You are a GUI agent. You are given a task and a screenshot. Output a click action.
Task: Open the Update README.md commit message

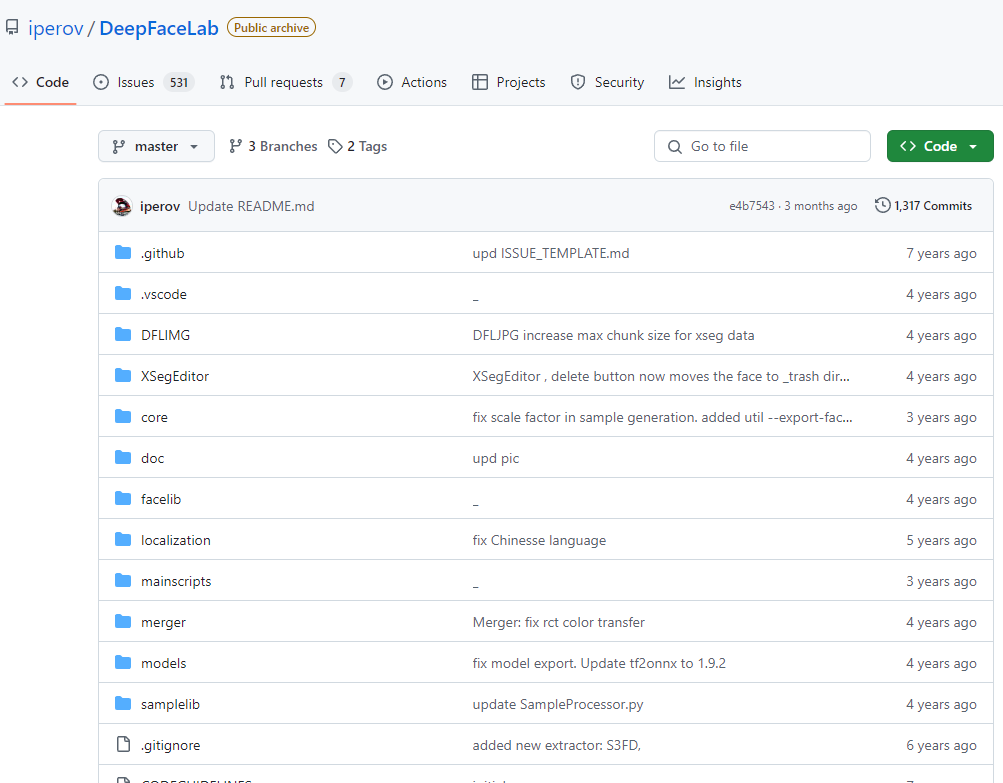251,206
